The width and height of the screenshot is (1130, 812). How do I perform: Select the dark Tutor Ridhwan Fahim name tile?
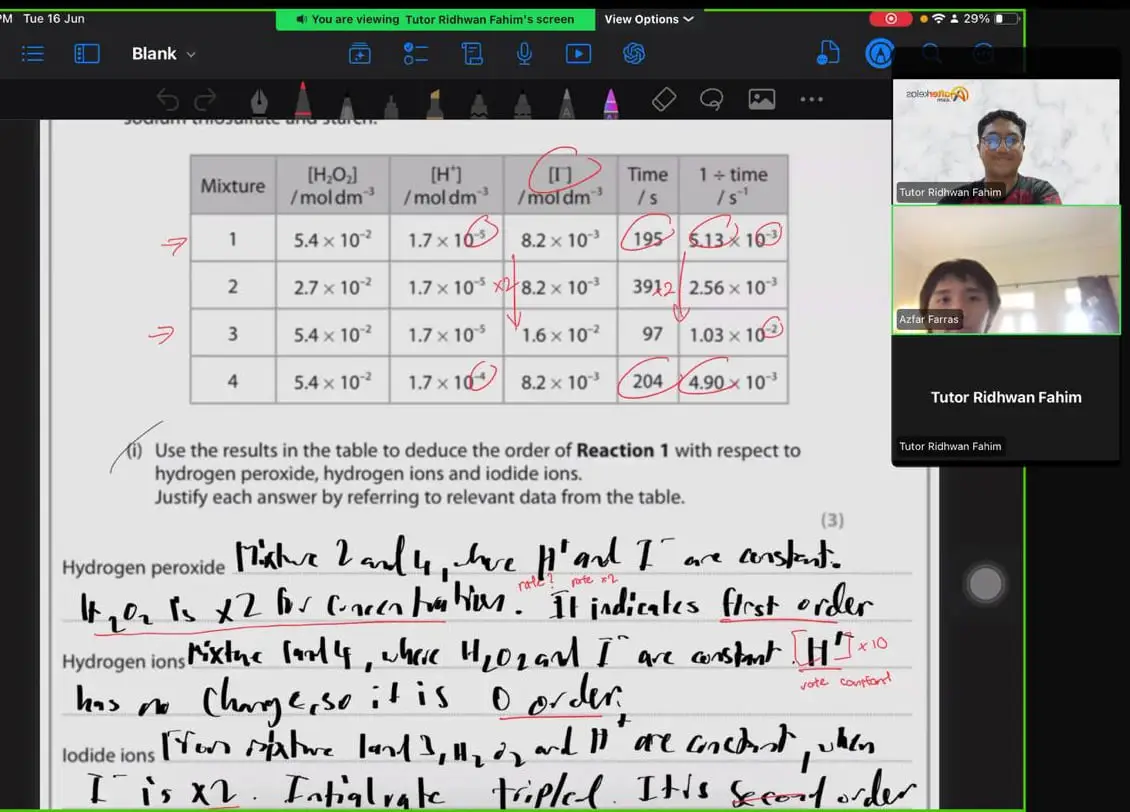pyautogui.click(x=1006, y=398)
